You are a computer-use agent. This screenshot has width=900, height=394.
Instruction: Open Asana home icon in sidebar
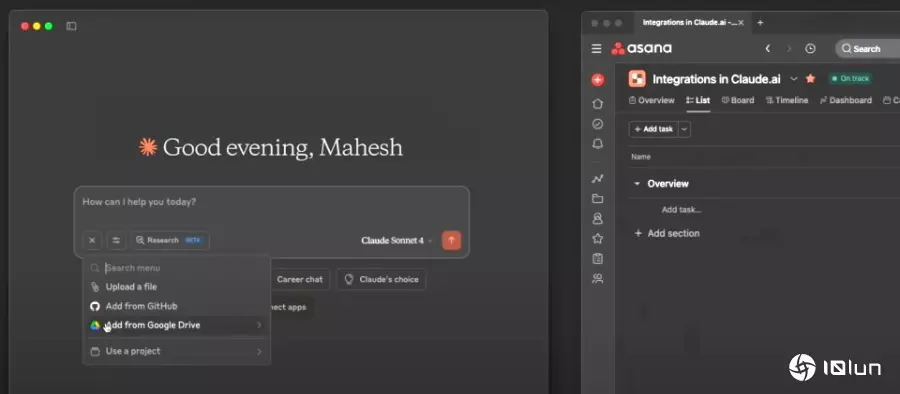click(598, 104)
